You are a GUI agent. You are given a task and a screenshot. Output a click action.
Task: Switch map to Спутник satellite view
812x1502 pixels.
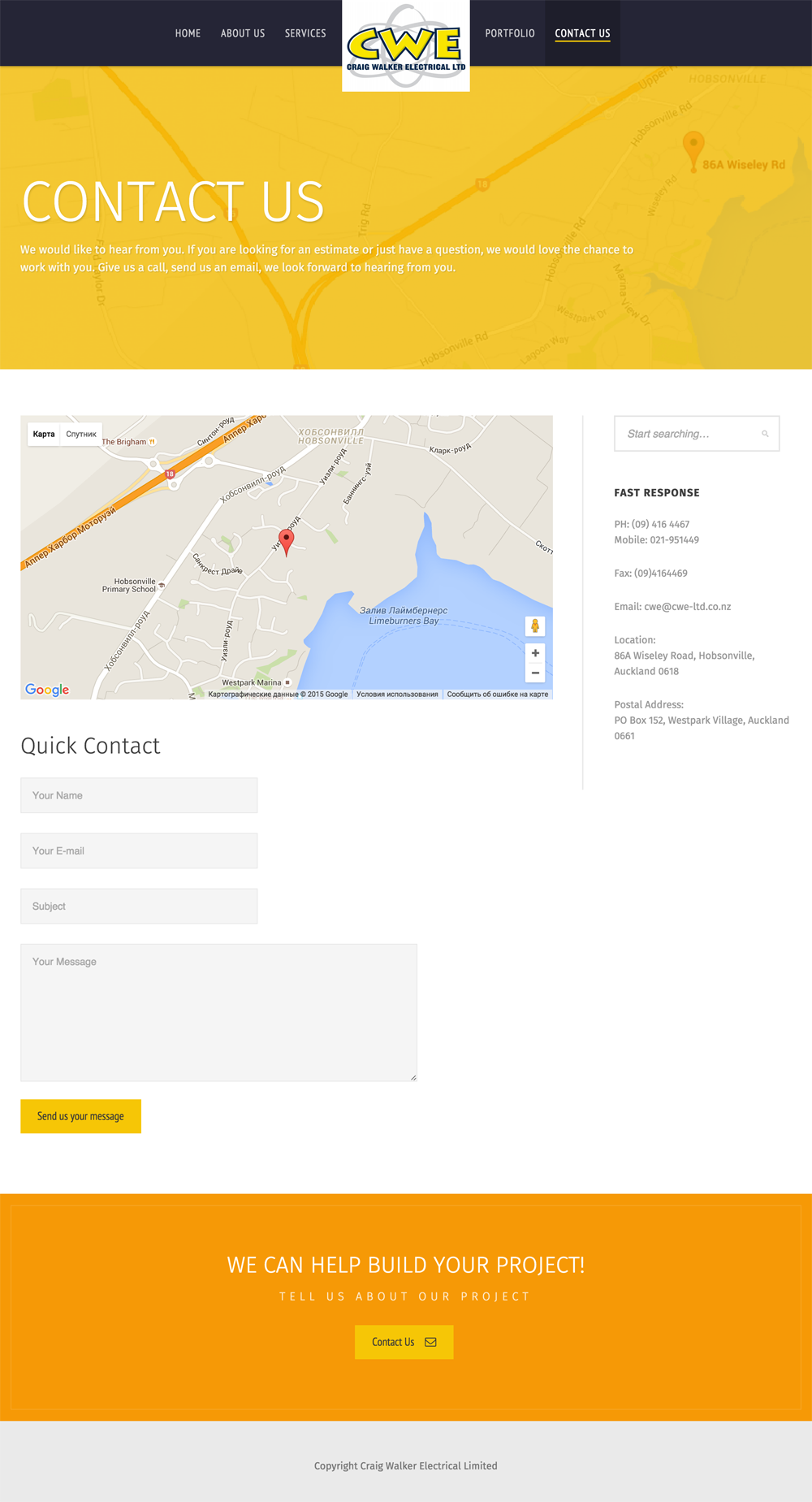81,434
